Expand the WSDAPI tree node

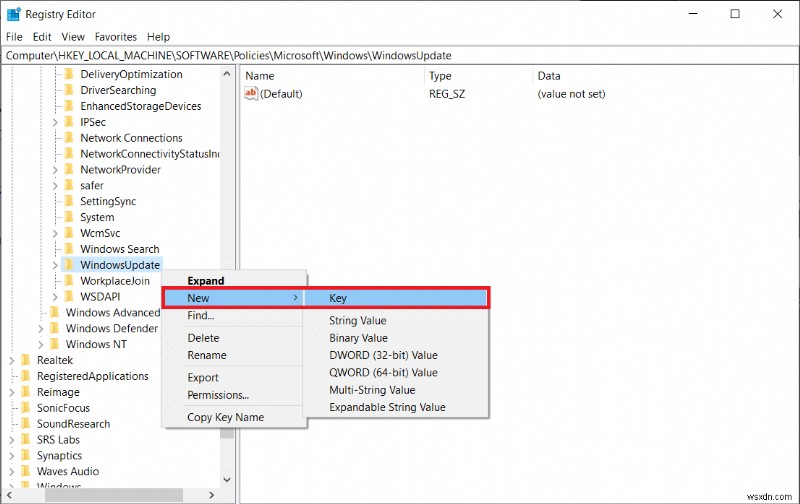point(55,297)
